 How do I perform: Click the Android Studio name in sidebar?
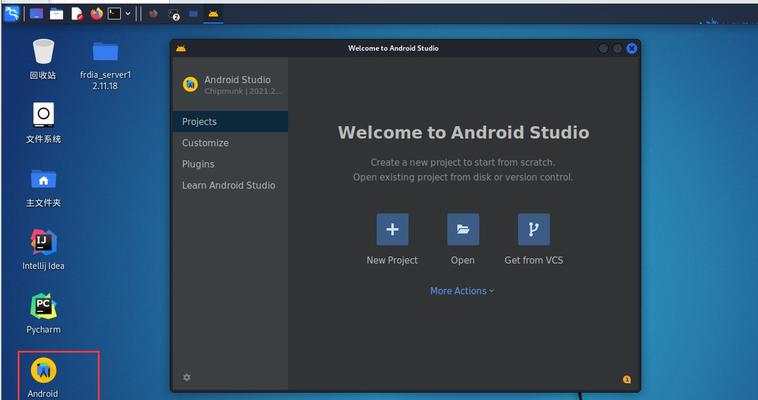pos(237,80)
